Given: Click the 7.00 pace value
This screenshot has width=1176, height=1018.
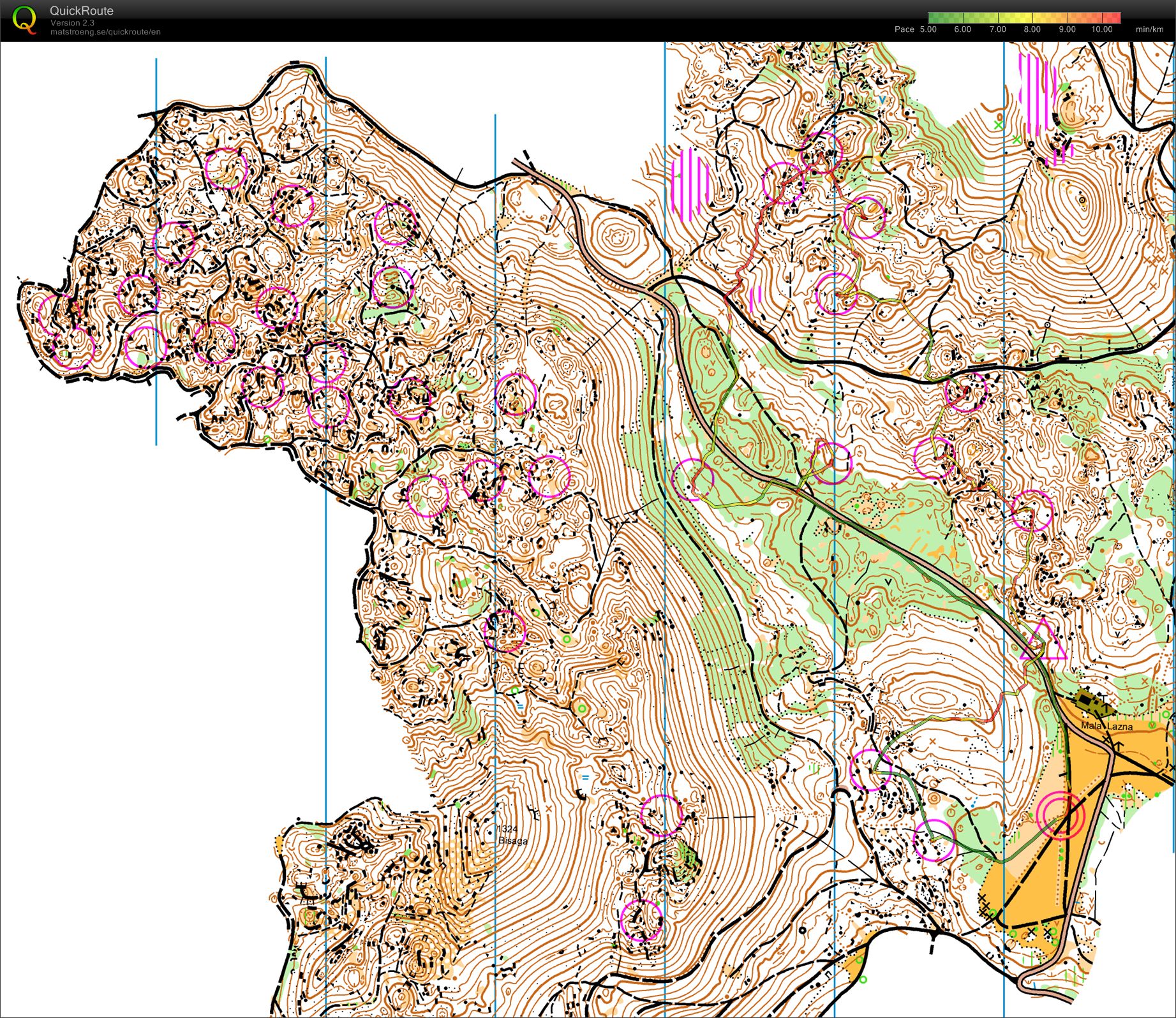Looking at the screenshot, I should (997, 29).
